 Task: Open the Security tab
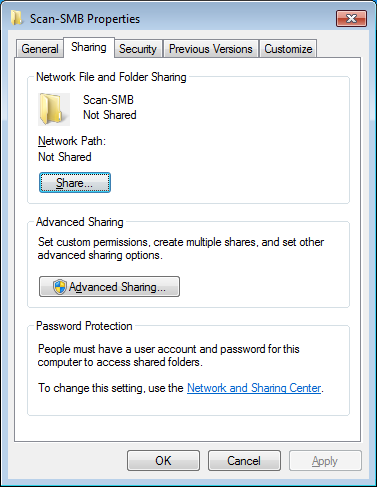click(x=138, y=49)
